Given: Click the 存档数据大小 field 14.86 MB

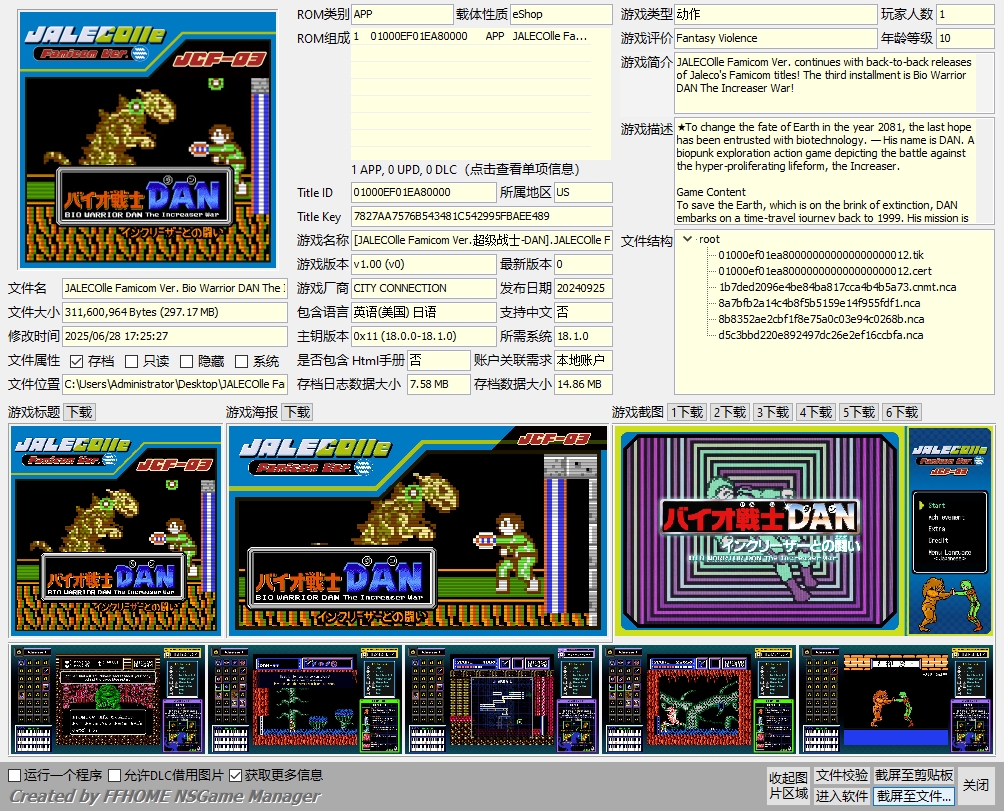Looking at the screenshot, I should pyautogui.click(x=583, y=384).
